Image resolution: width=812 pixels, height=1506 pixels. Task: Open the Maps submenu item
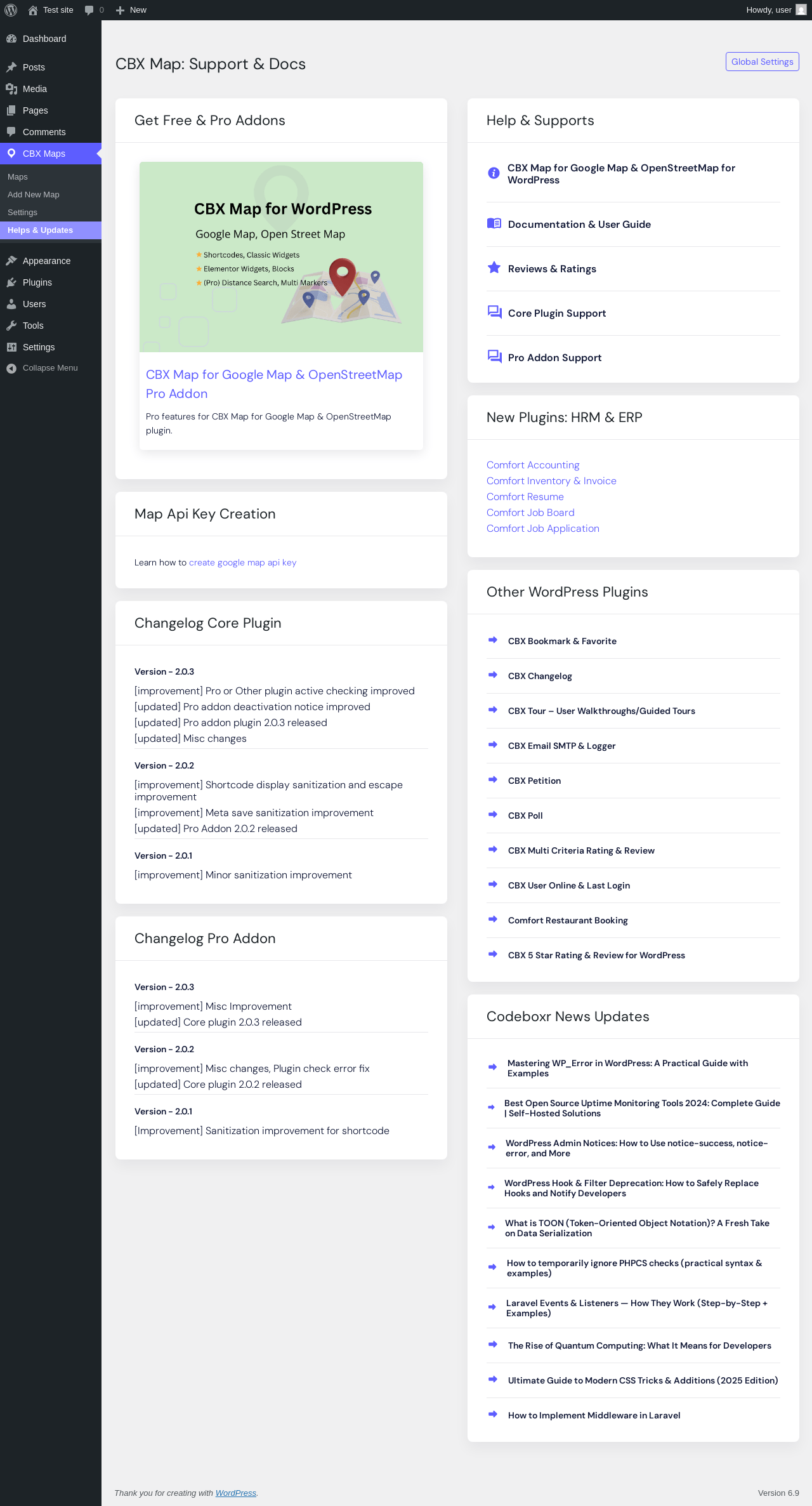point(51,177)
